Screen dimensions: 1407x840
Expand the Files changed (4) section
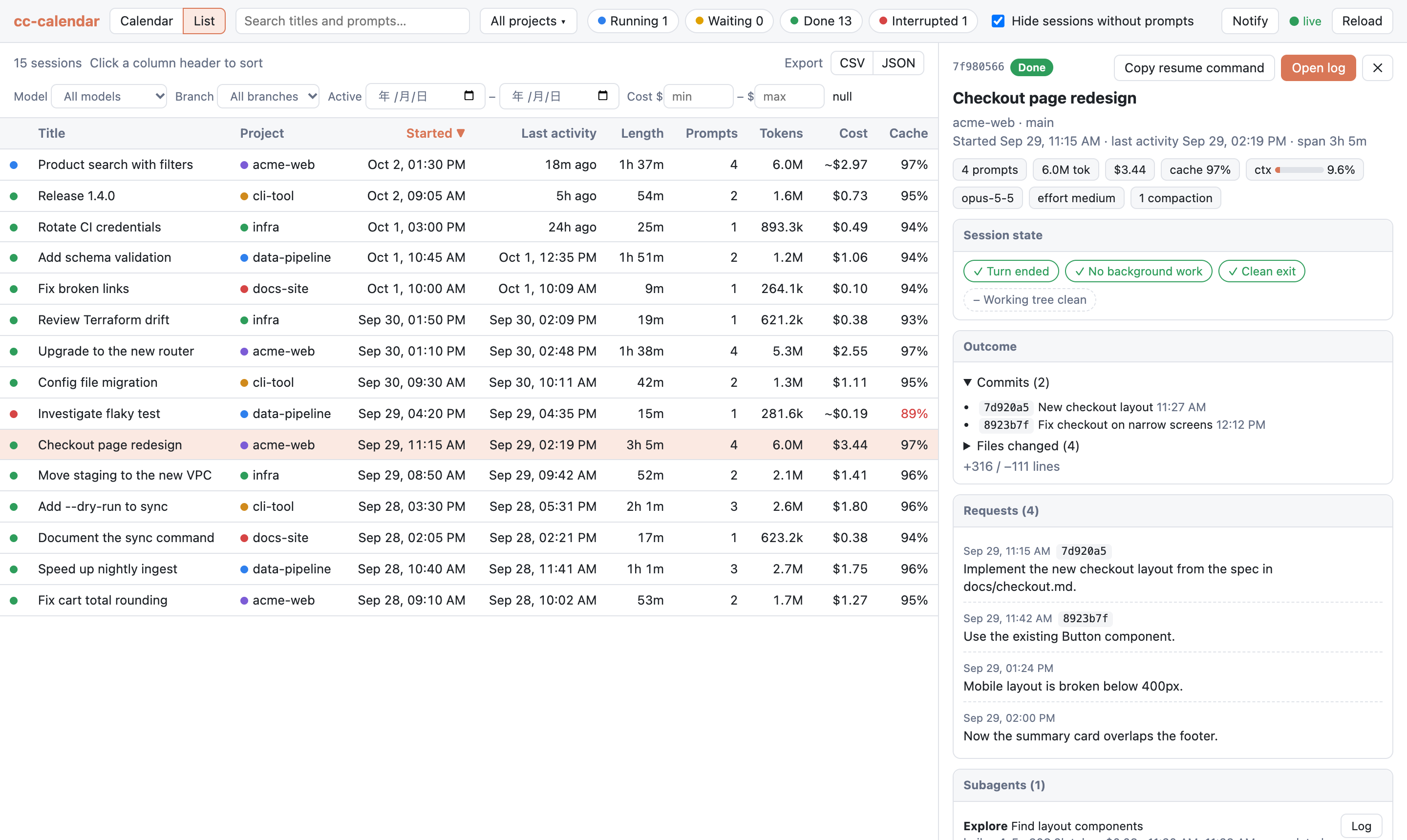tap(1021, 445)
